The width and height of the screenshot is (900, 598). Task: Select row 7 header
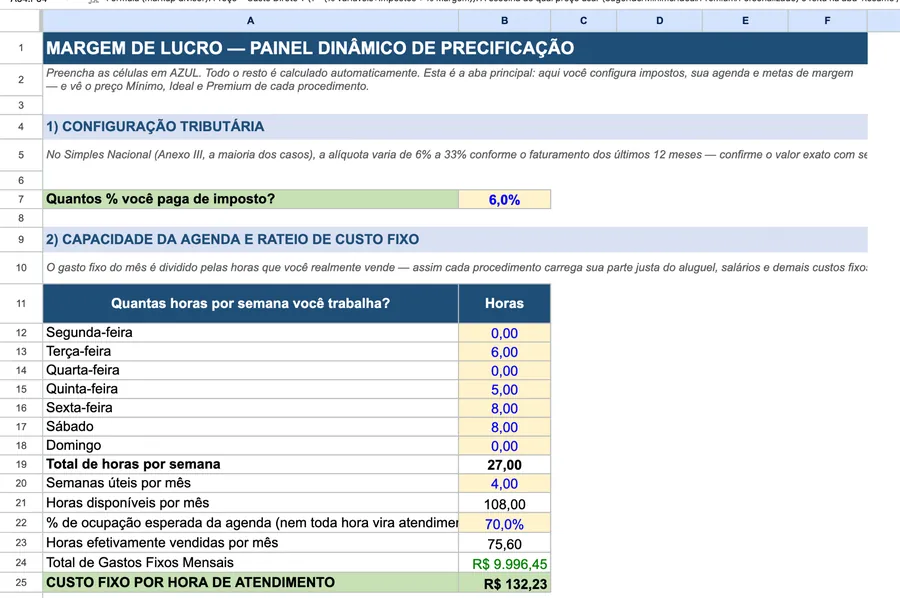coord(21,199)
